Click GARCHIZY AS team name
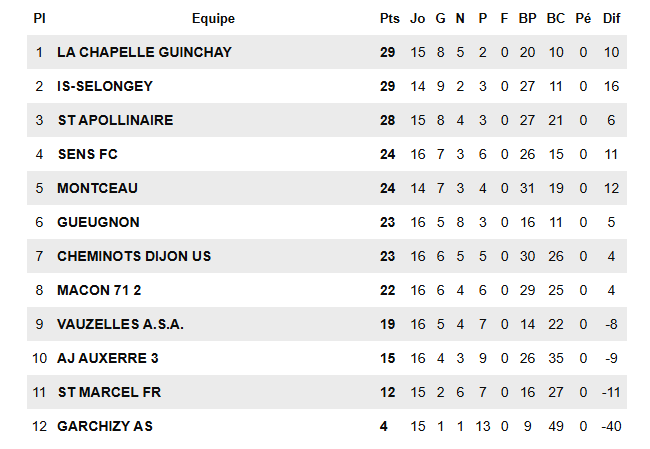Viewport: 650px width, 449px height. click(105, 426)
